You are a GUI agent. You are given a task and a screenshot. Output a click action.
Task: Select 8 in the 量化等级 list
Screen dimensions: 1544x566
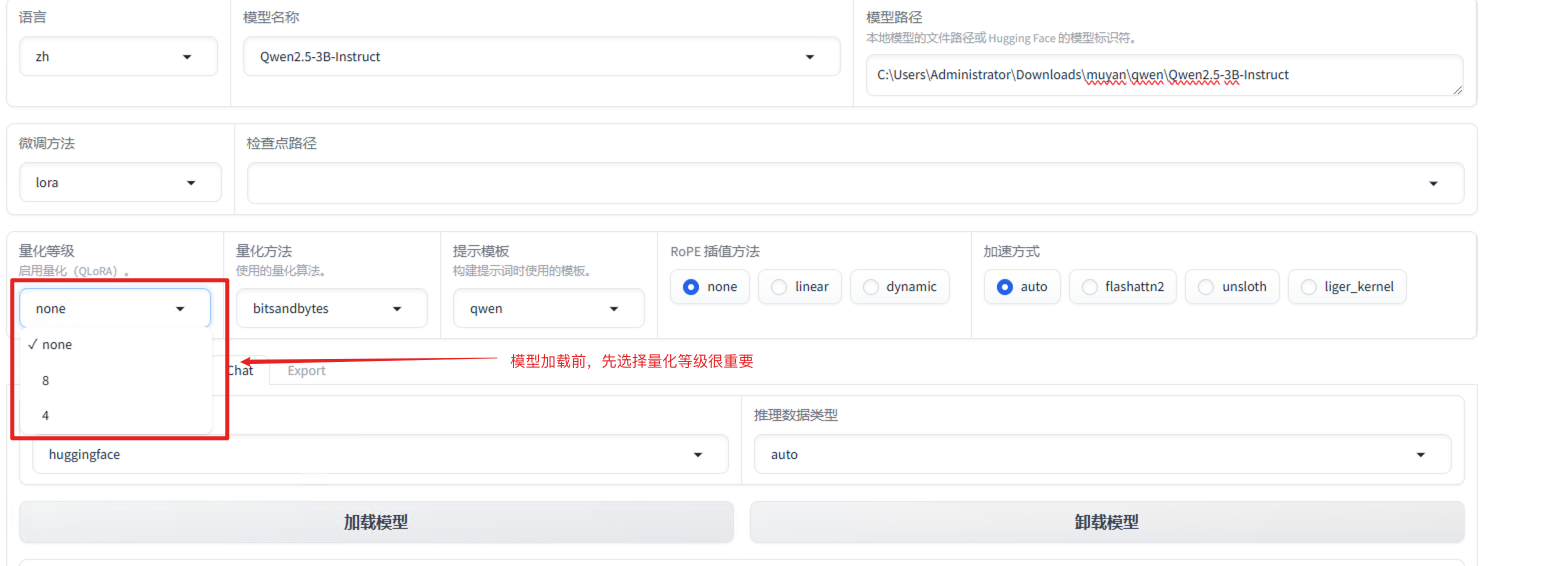[x=46, y=380]
